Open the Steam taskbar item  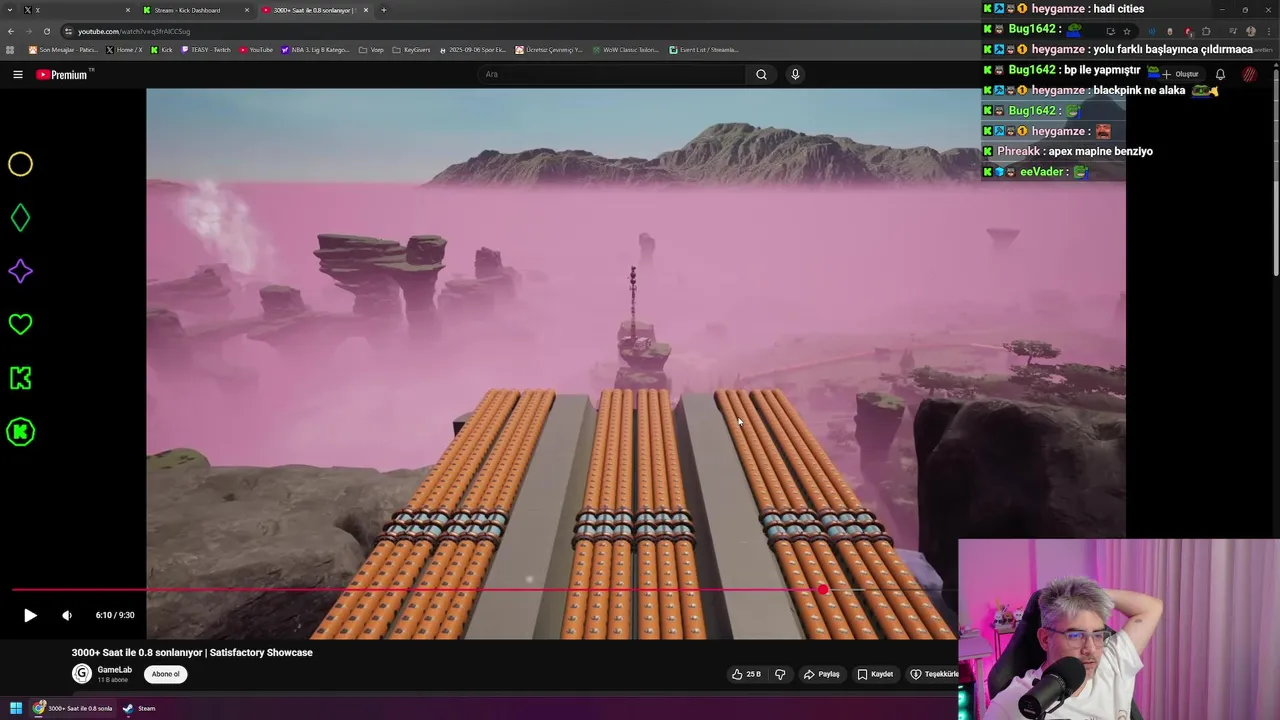click(x=139, y=708)
